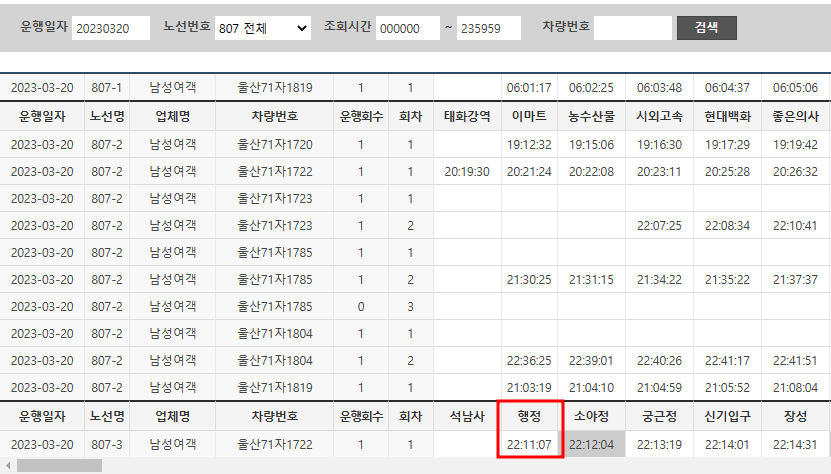Viewport: 831px width, 474px height.
Task: Click the 운행일자 date input field
Action: 110,29
